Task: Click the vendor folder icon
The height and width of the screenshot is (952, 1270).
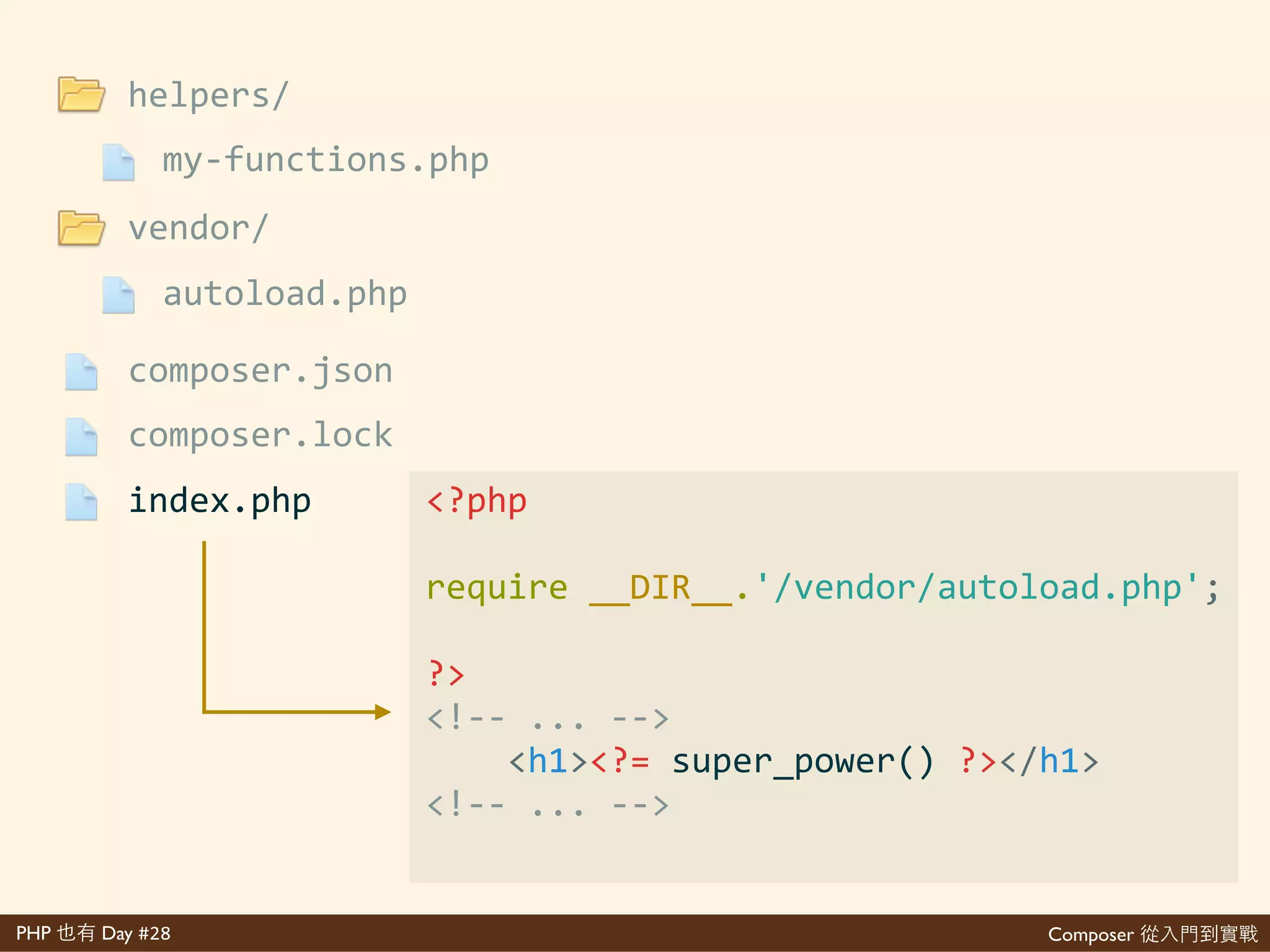Action: [x=81, y=228]
